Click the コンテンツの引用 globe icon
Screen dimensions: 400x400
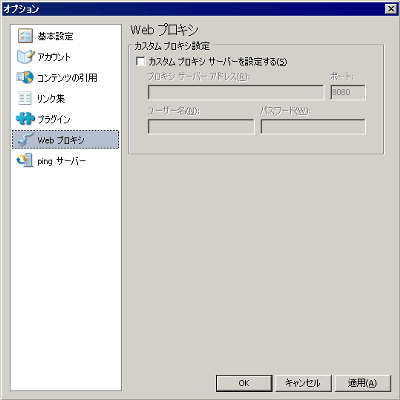pos(25,77)
